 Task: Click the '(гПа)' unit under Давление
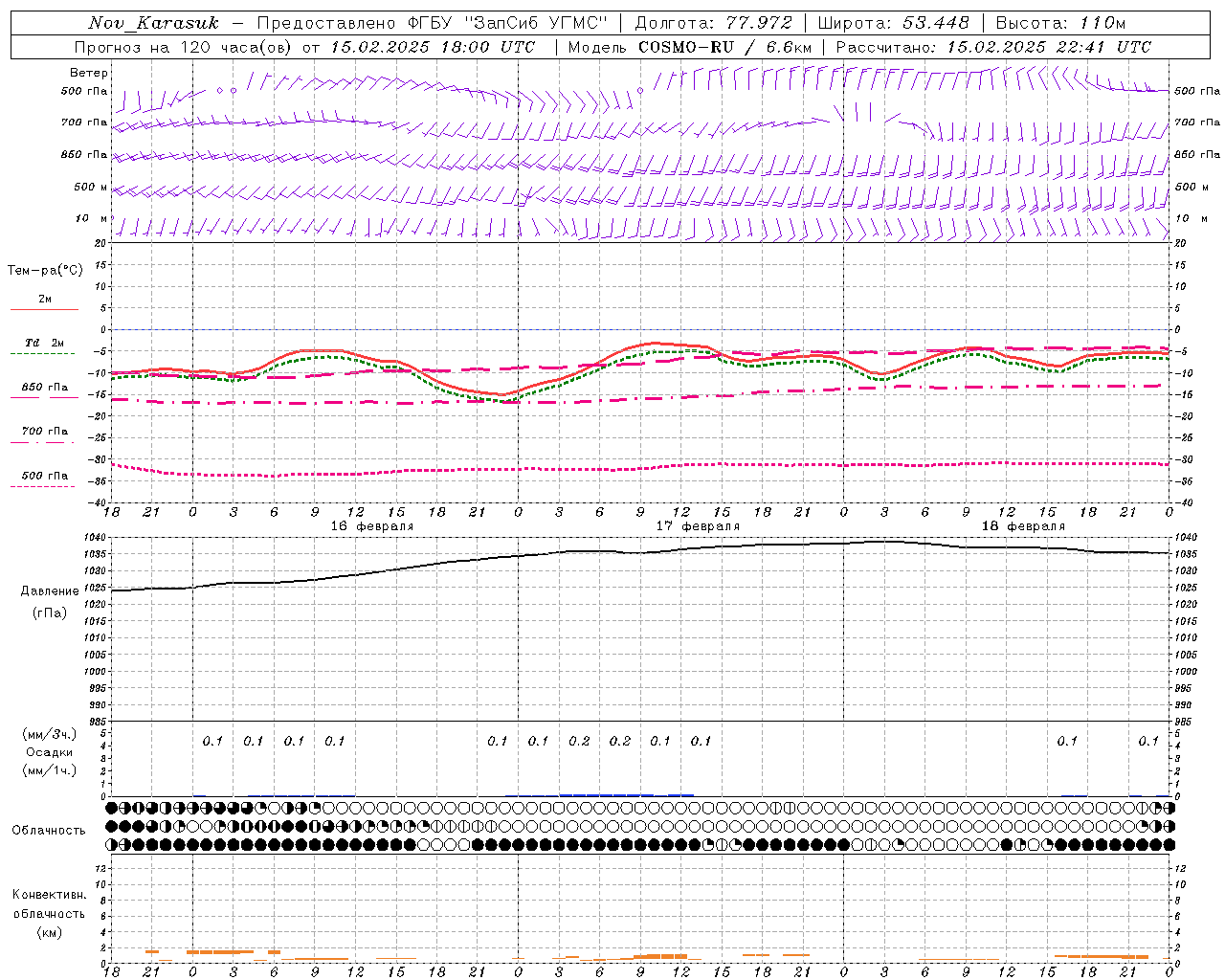(x=50, y=612)
